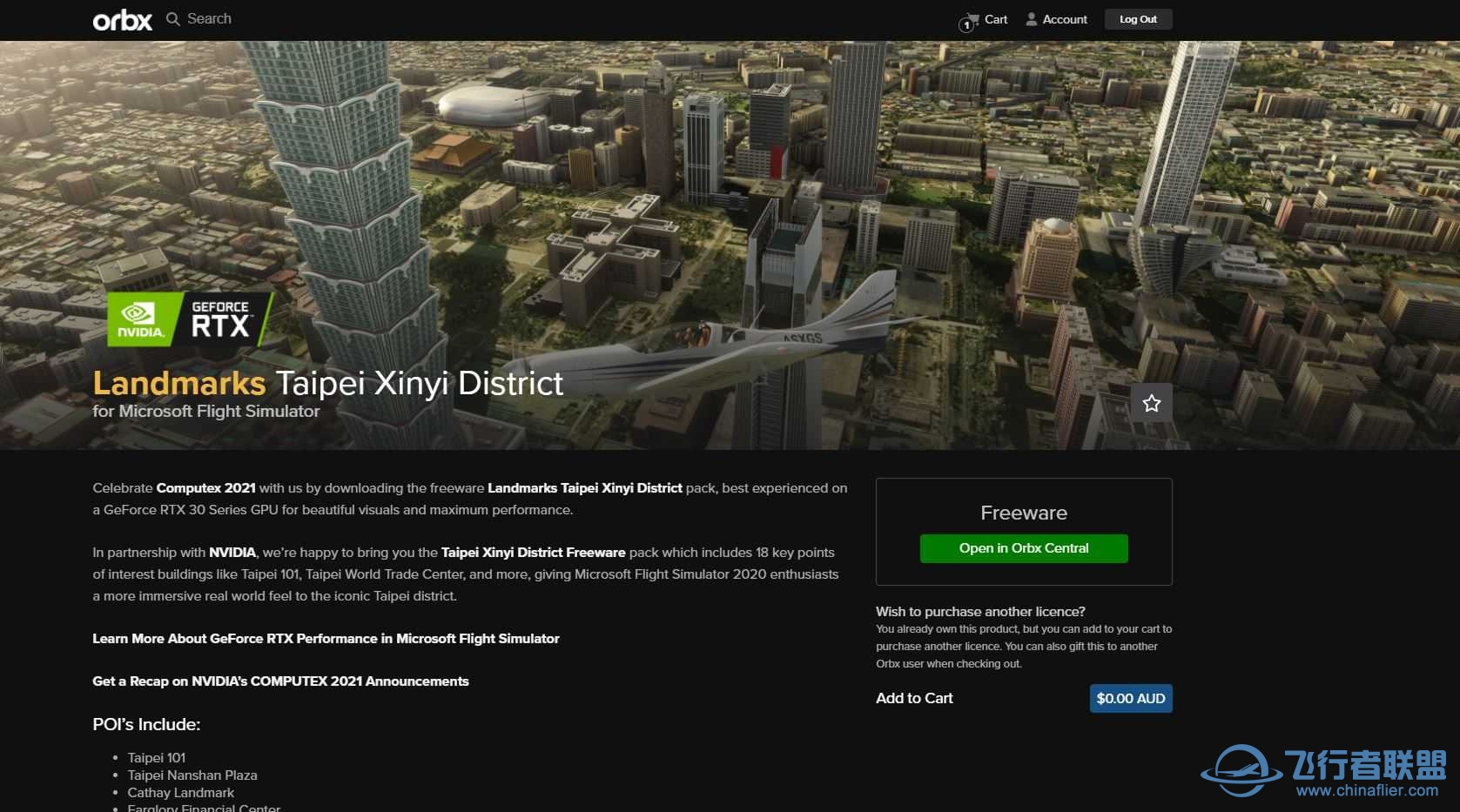Click the Add to Cart label

pyautogui.click(x=914, y=698)
